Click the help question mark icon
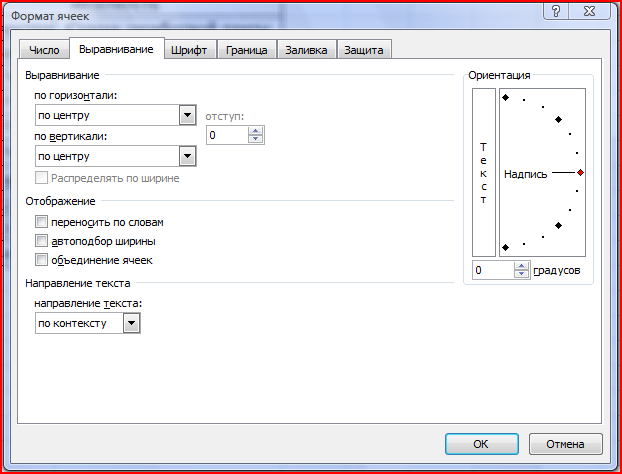Viewport: 622px width, 474px height. coord(556,11)
